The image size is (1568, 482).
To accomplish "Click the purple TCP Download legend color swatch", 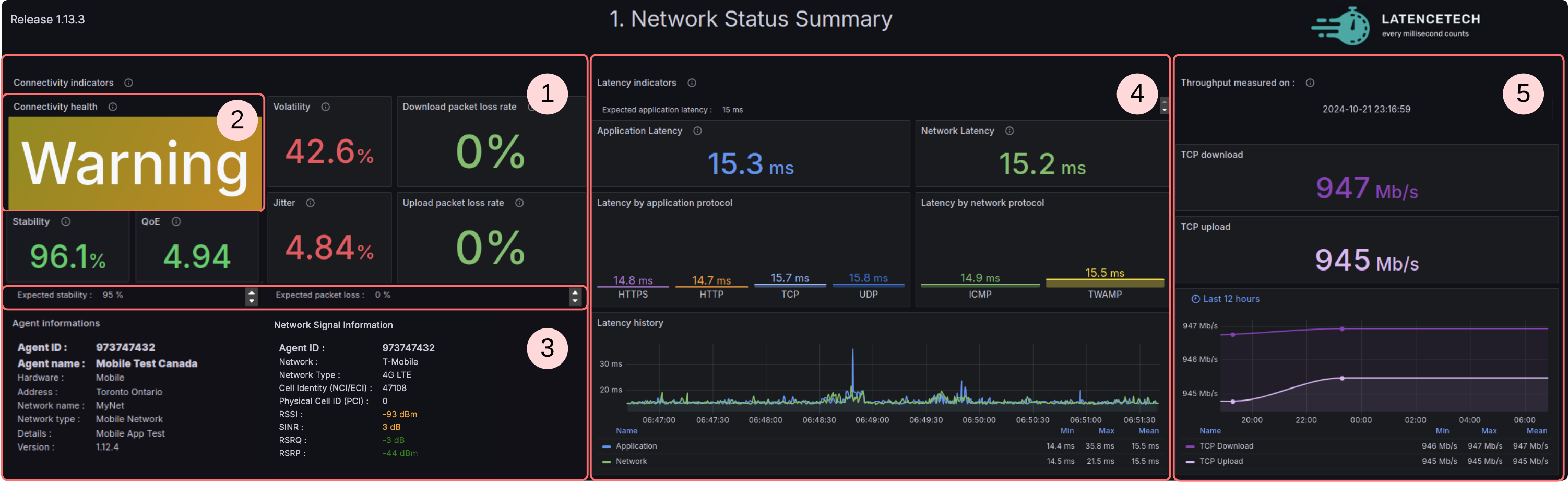I will (x=1190, y=447).
